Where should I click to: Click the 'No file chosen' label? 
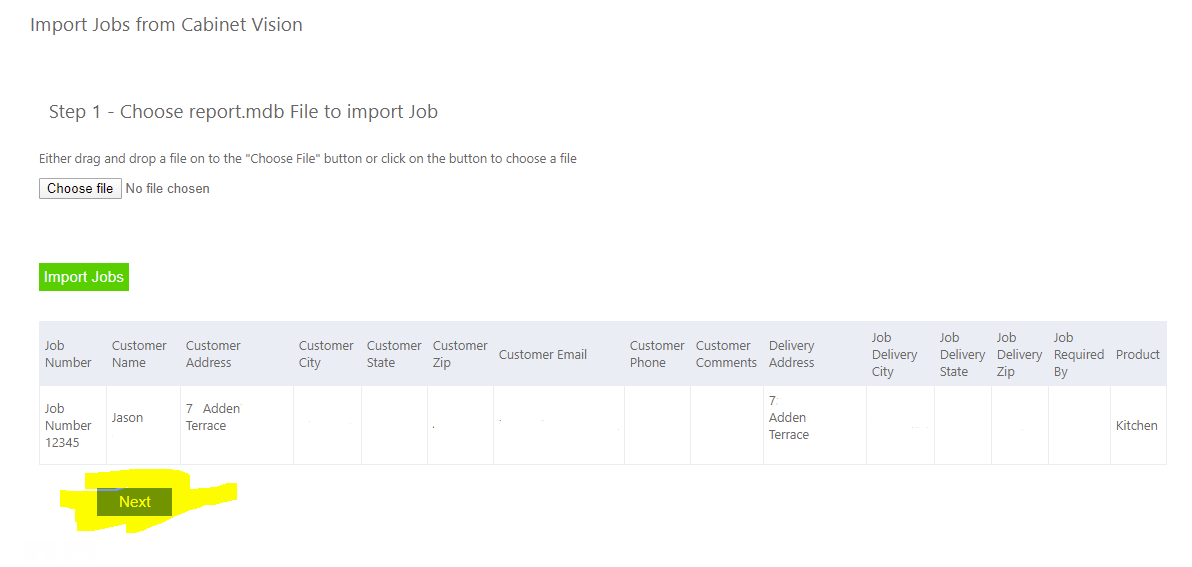pos(167,189)
